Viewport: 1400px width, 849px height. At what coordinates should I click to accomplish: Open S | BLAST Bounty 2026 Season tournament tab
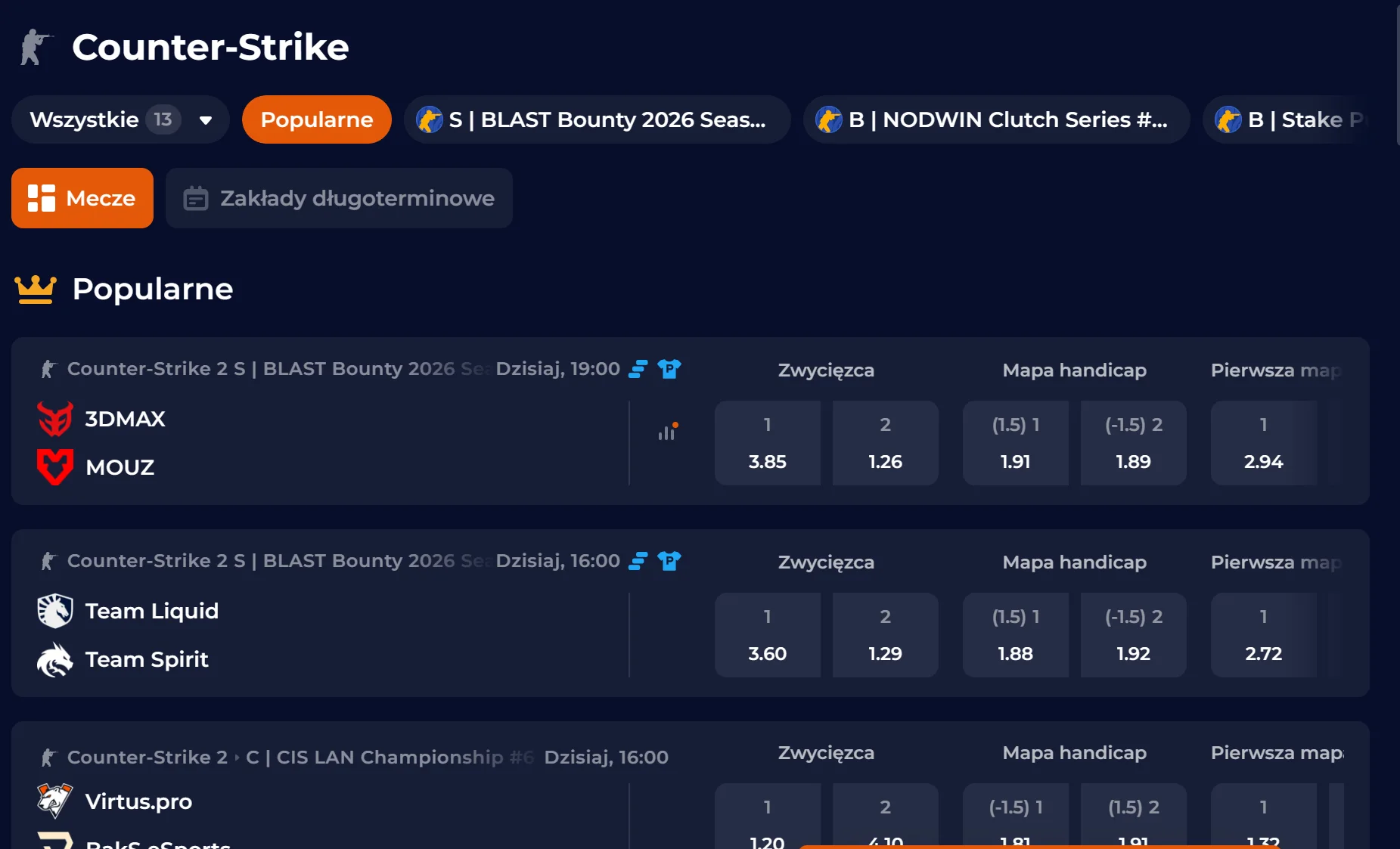[598, 119]
